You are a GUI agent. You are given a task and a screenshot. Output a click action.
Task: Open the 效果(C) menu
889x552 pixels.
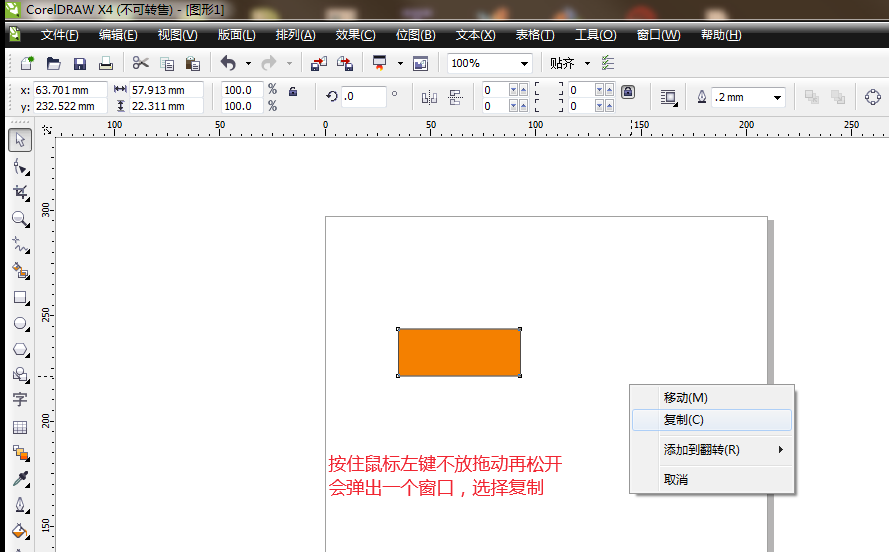pos(355,34)
